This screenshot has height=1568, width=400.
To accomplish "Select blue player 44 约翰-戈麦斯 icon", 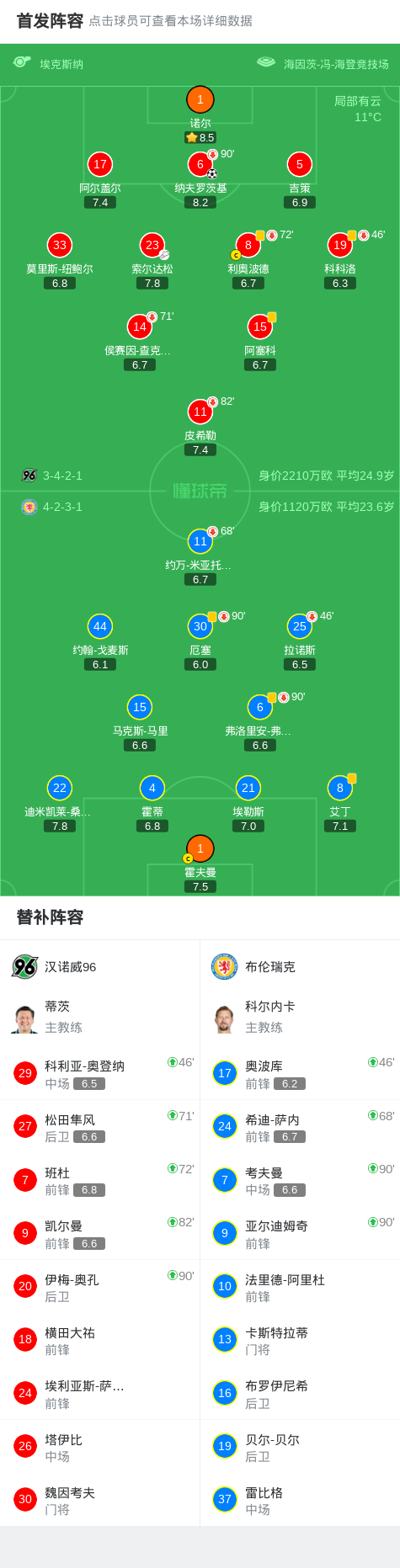I will (x=100, y=626).
